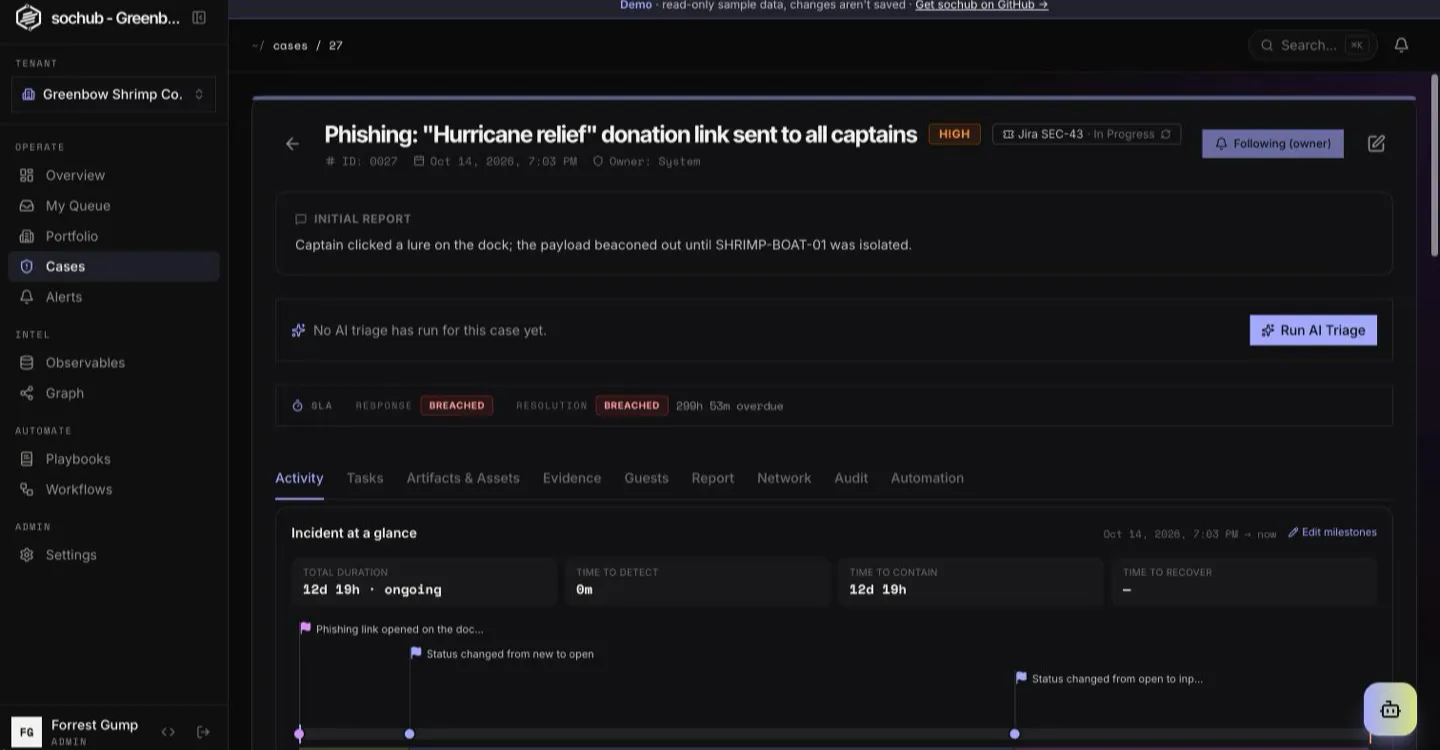Expand the Greenbow Shrimp Co. tenant selector
The image size is (1440, 750).
114,94
